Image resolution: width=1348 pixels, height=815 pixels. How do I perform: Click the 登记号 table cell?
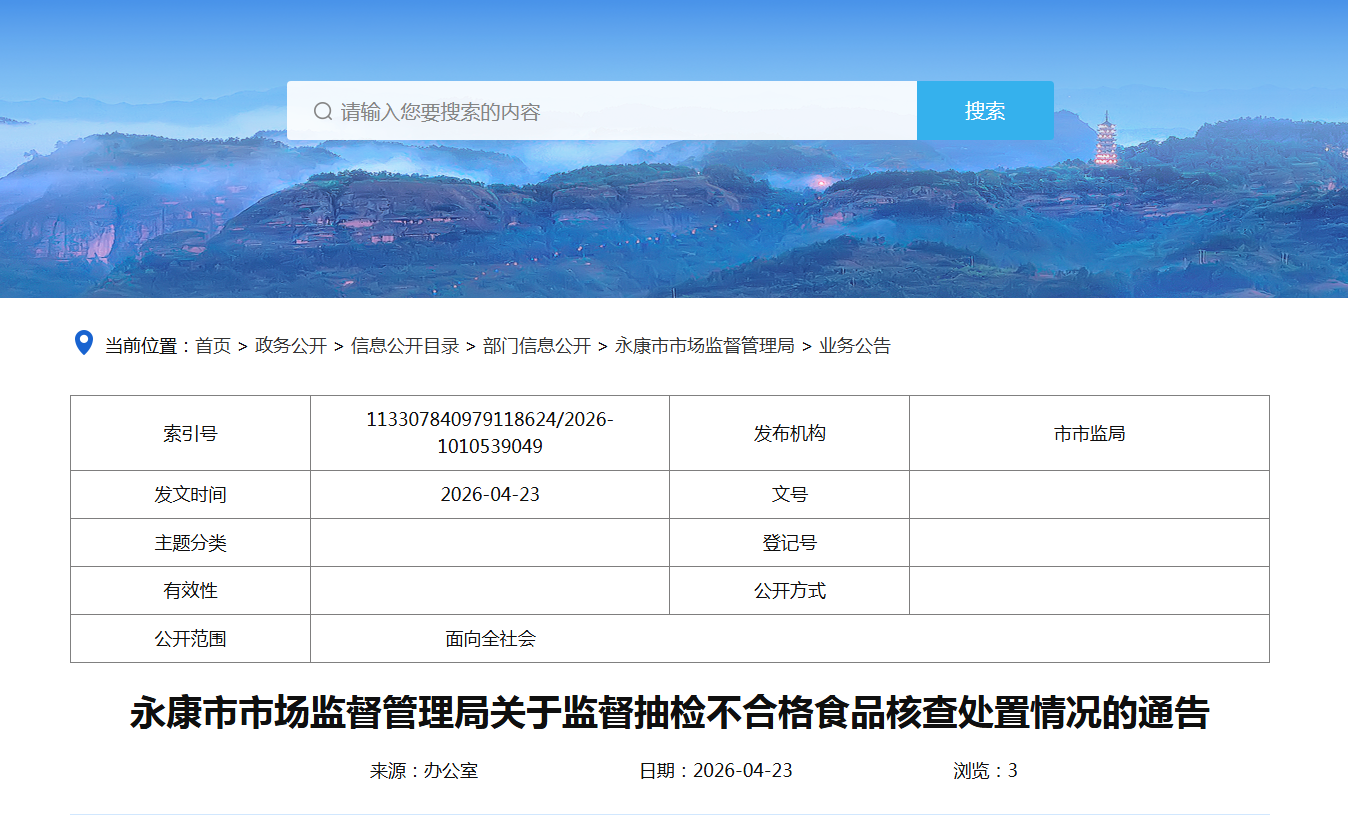point(790,543)
